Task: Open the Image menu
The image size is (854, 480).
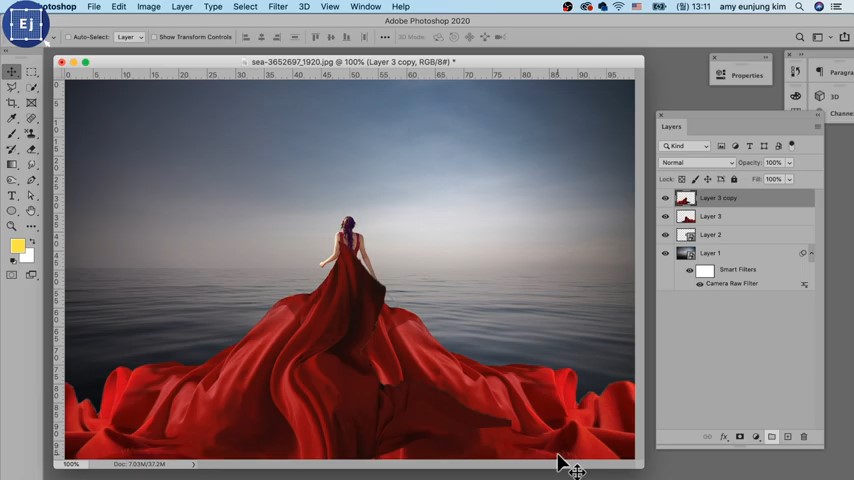Action: [149, 7]
